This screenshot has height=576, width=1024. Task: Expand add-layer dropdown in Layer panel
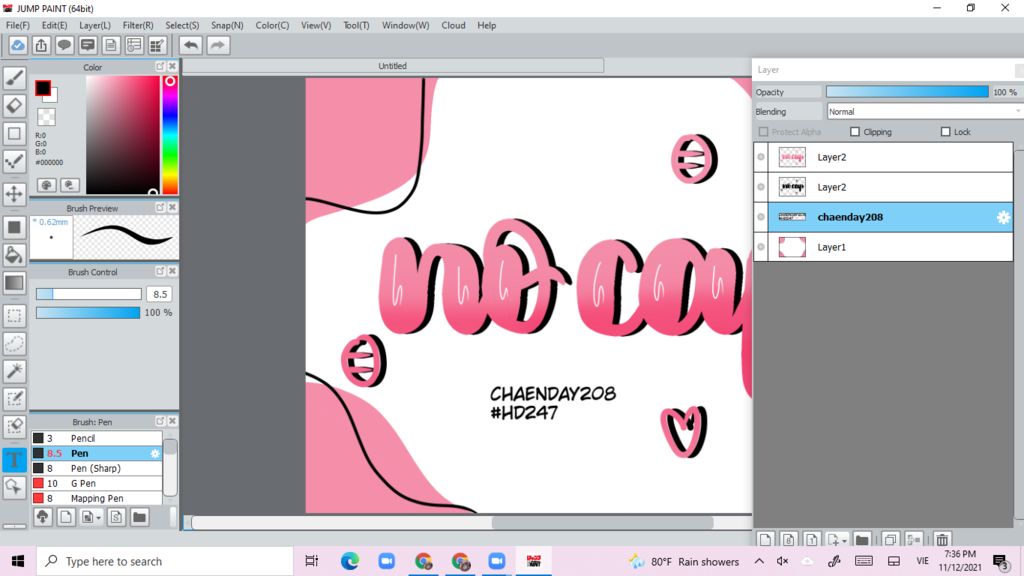click(x=844, y=541)
